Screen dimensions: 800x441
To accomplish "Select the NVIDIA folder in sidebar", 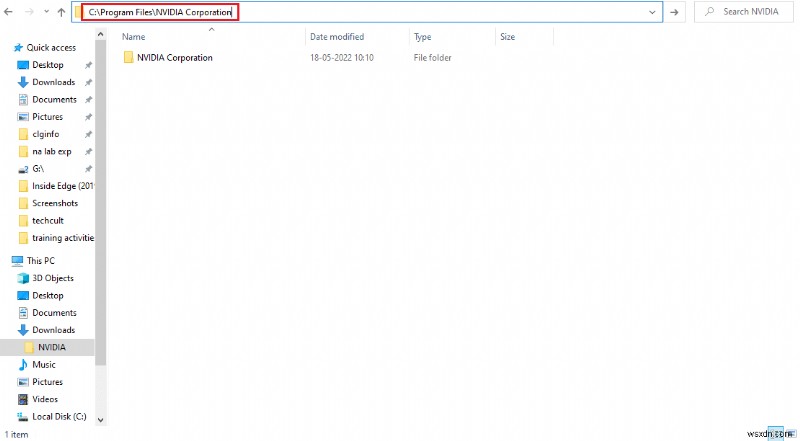I will click(x=52, y=347).
